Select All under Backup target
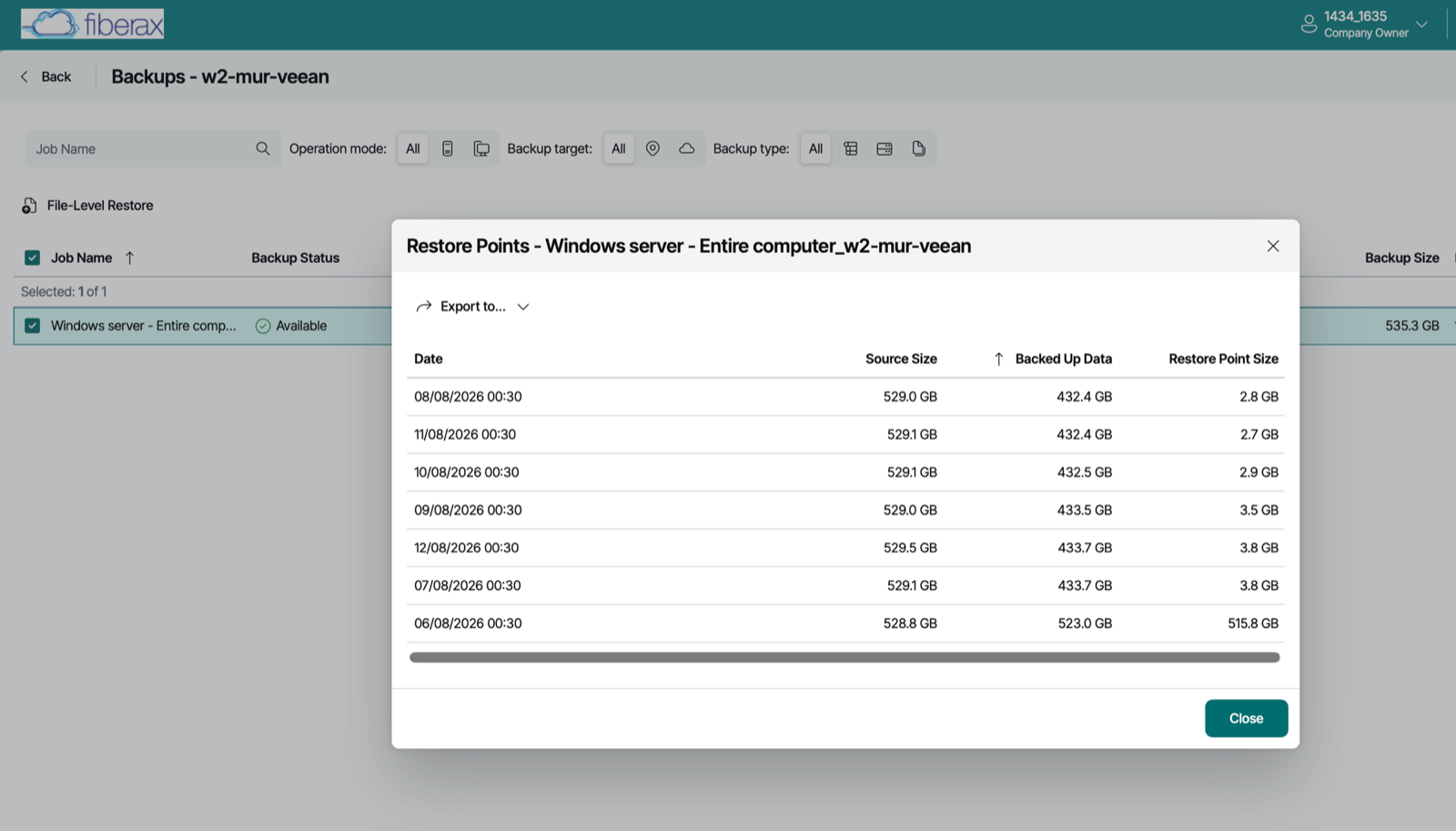 (x=619, y=148)
